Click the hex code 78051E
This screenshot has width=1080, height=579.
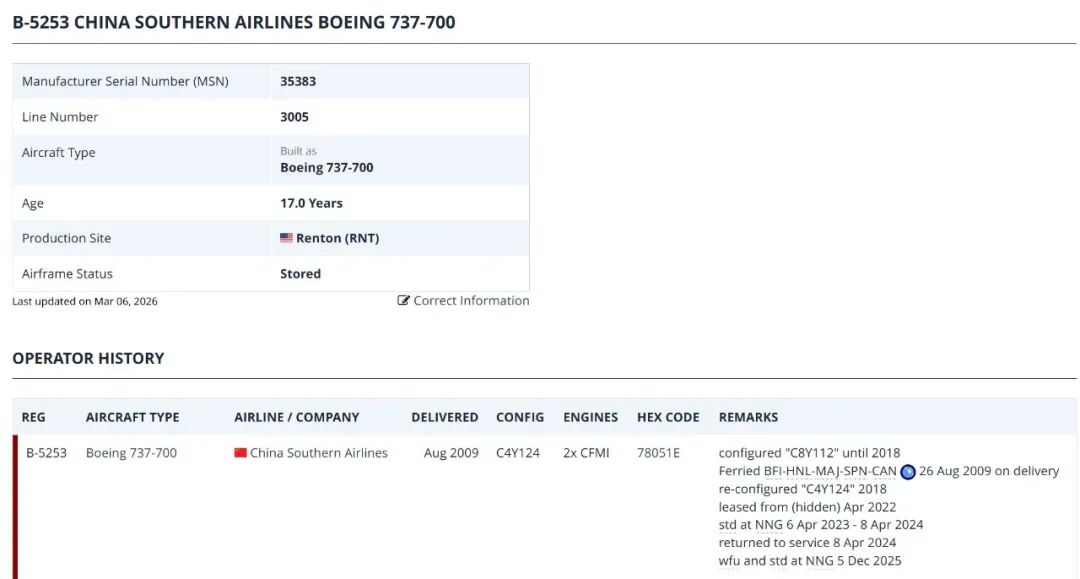[658, 452]
